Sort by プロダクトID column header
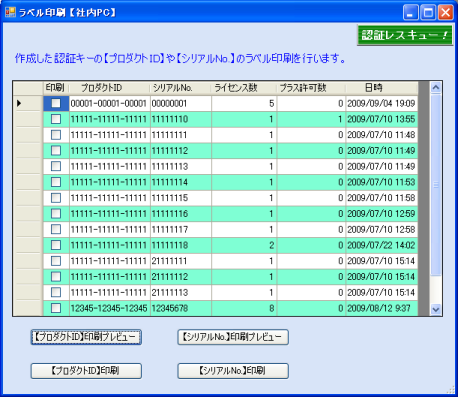 pos(110,88)
